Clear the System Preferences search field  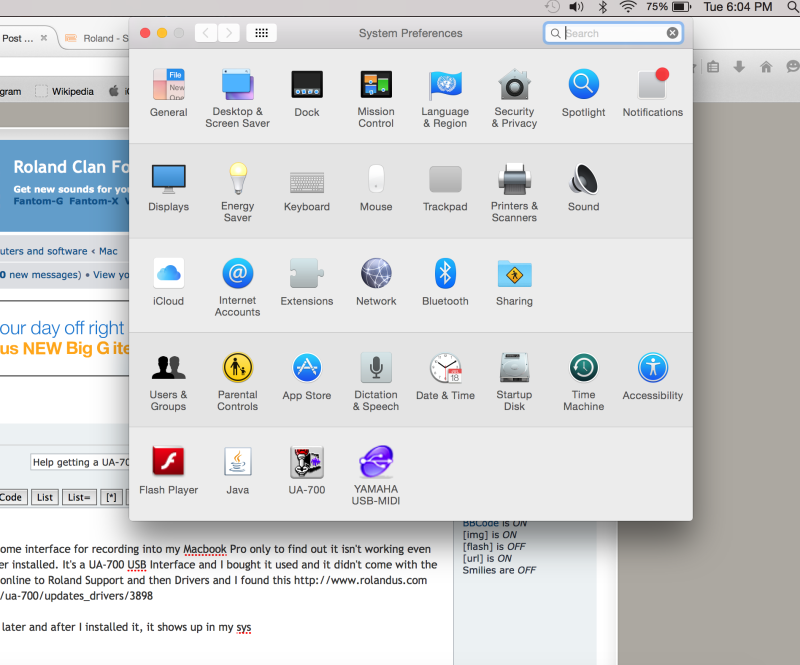(672, 33)
